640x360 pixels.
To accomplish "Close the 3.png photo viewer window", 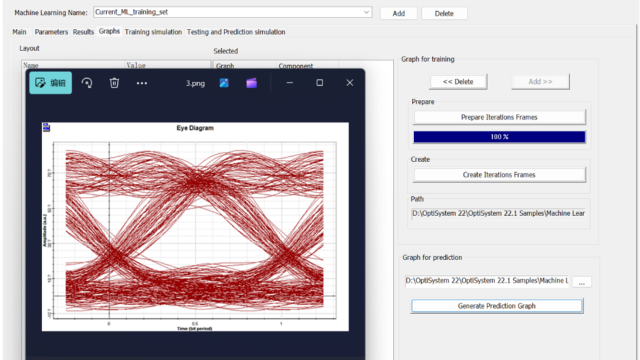I will 350,83.
